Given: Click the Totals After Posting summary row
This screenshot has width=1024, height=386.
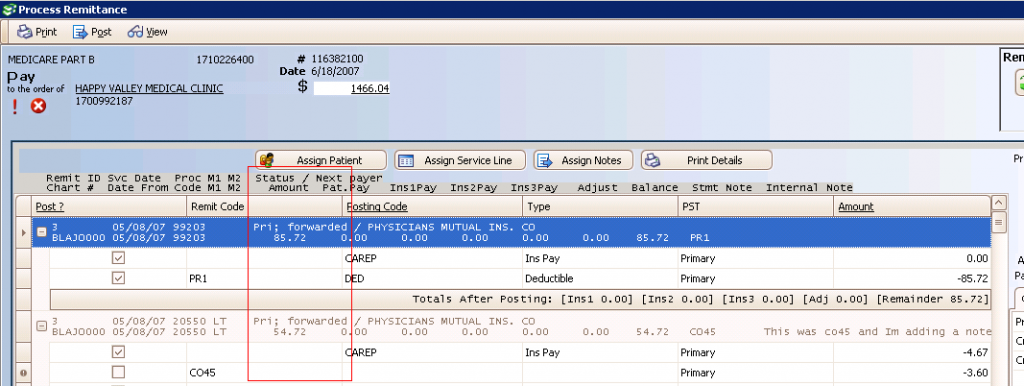Looking at the screenshot, I should click(x=520, y=299).
